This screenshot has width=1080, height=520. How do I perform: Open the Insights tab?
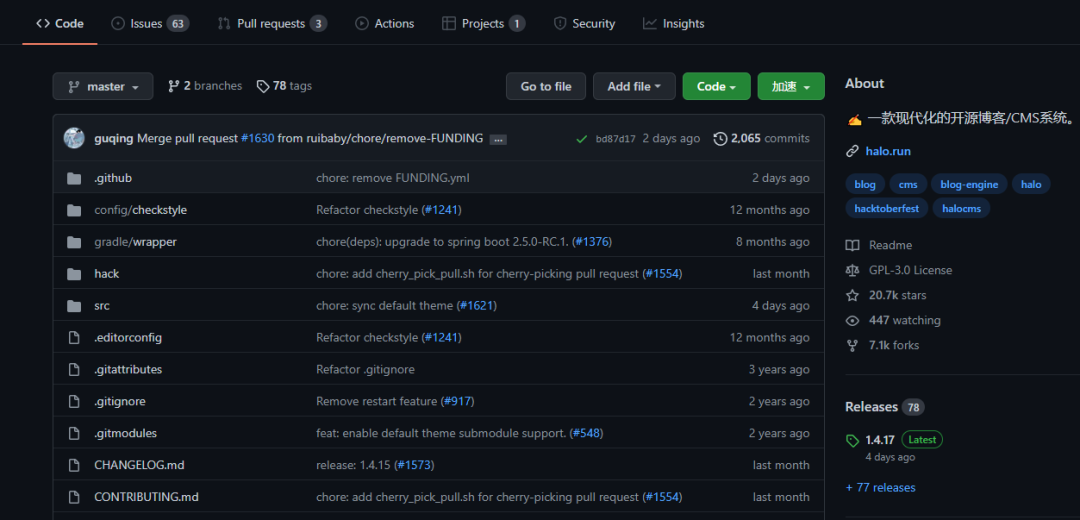674,23
